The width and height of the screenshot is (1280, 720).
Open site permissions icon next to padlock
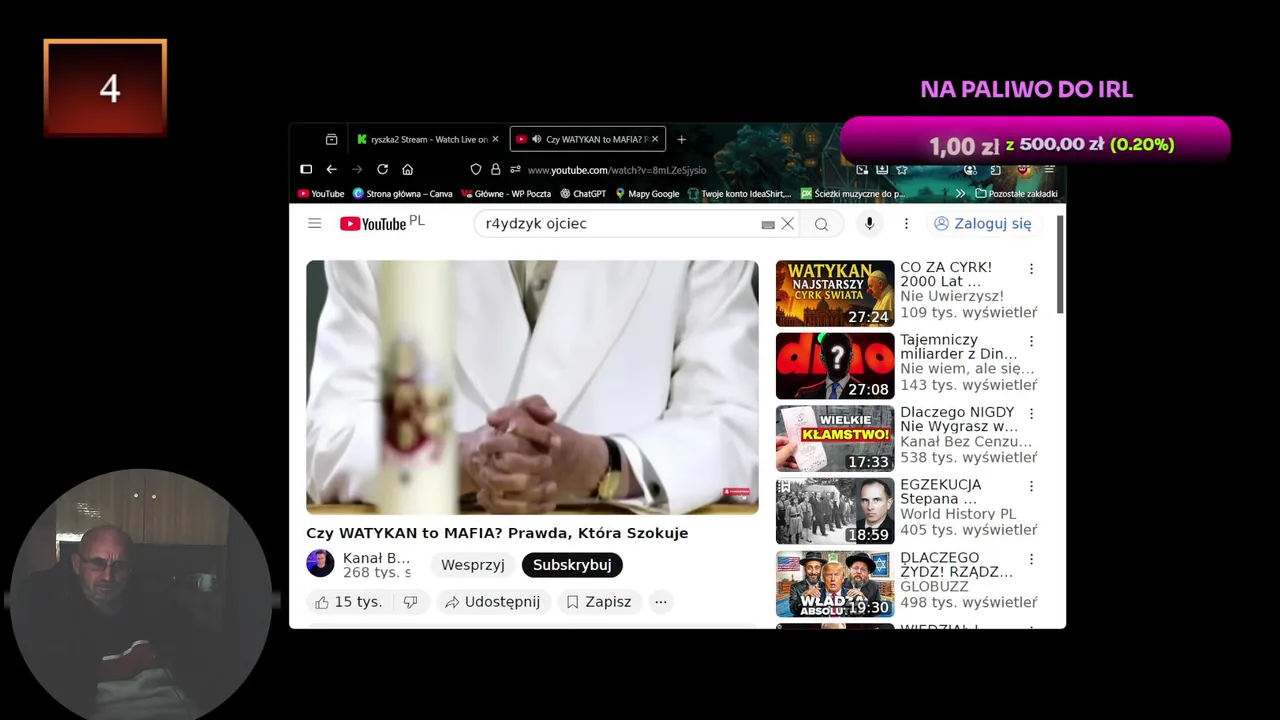[x=515, y=169]
